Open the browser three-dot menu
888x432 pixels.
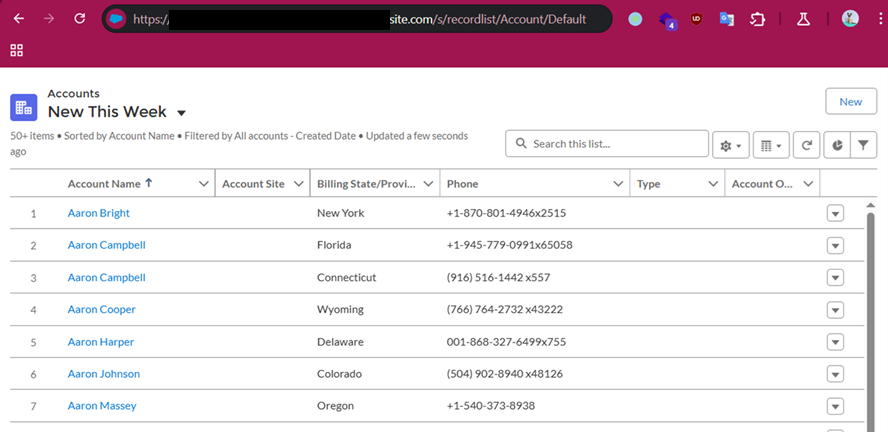tap(880, 19)
